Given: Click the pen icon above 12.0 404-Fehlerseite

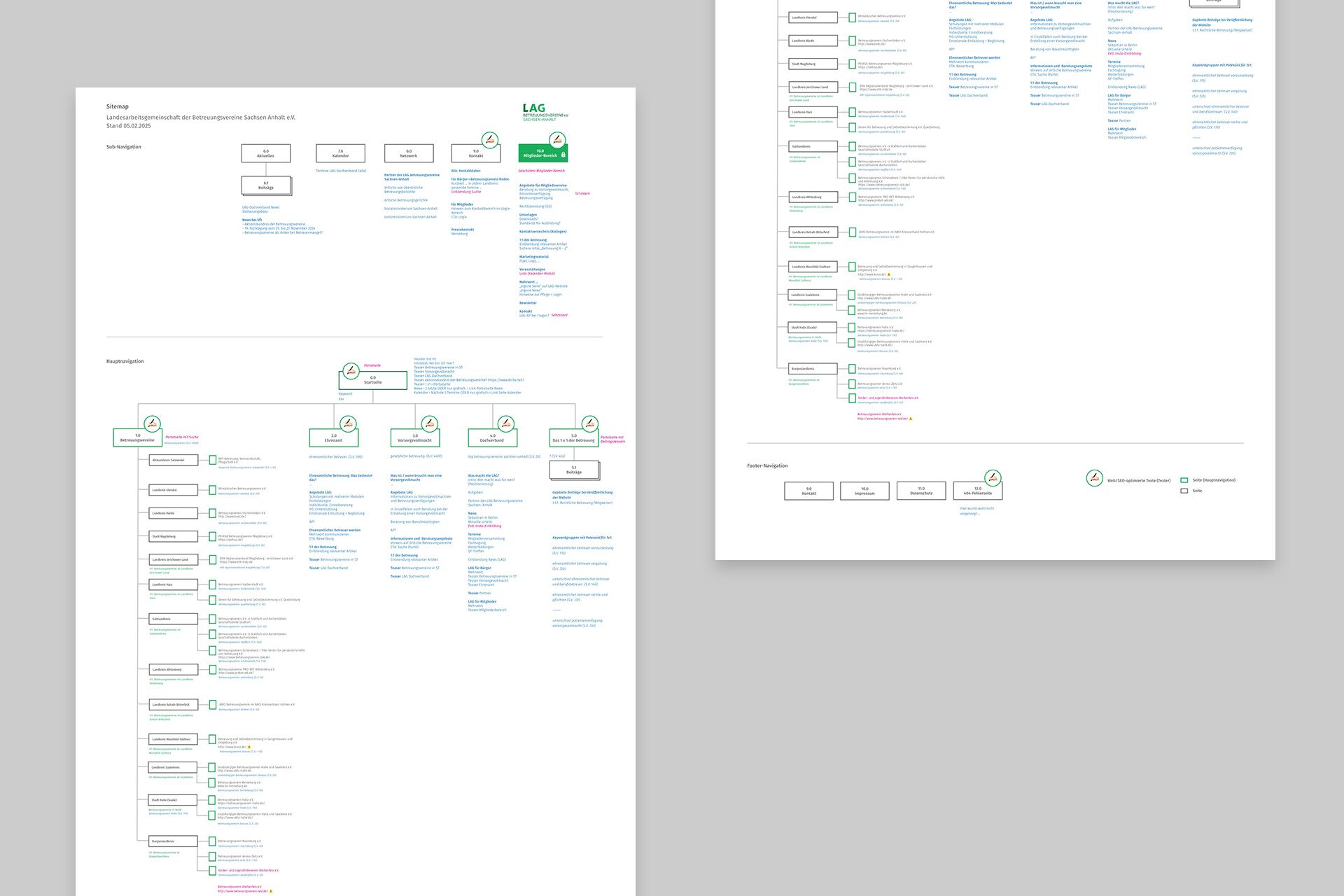Looking at the screenshot, I should pyautogui.click(x=992, y=478).
